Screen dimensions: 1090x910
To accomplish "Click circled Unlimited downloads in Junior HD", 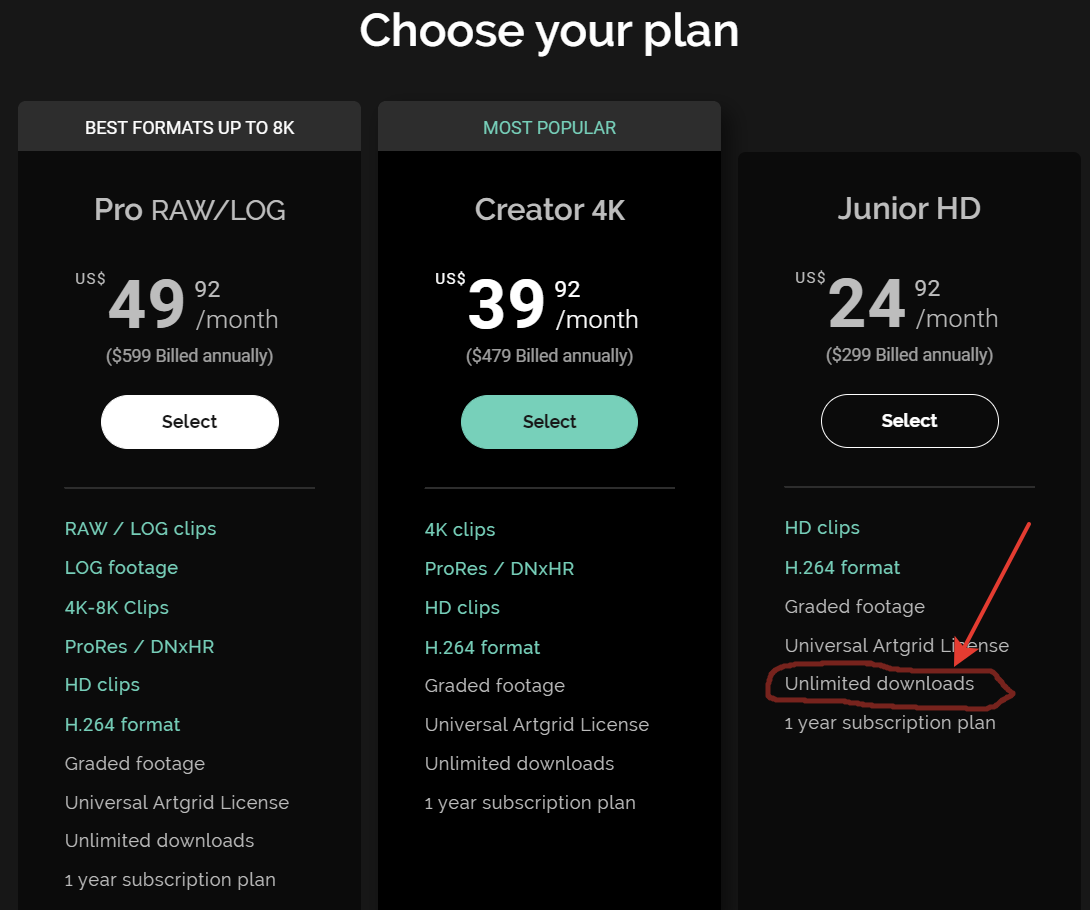I will (x=879, y=684).
